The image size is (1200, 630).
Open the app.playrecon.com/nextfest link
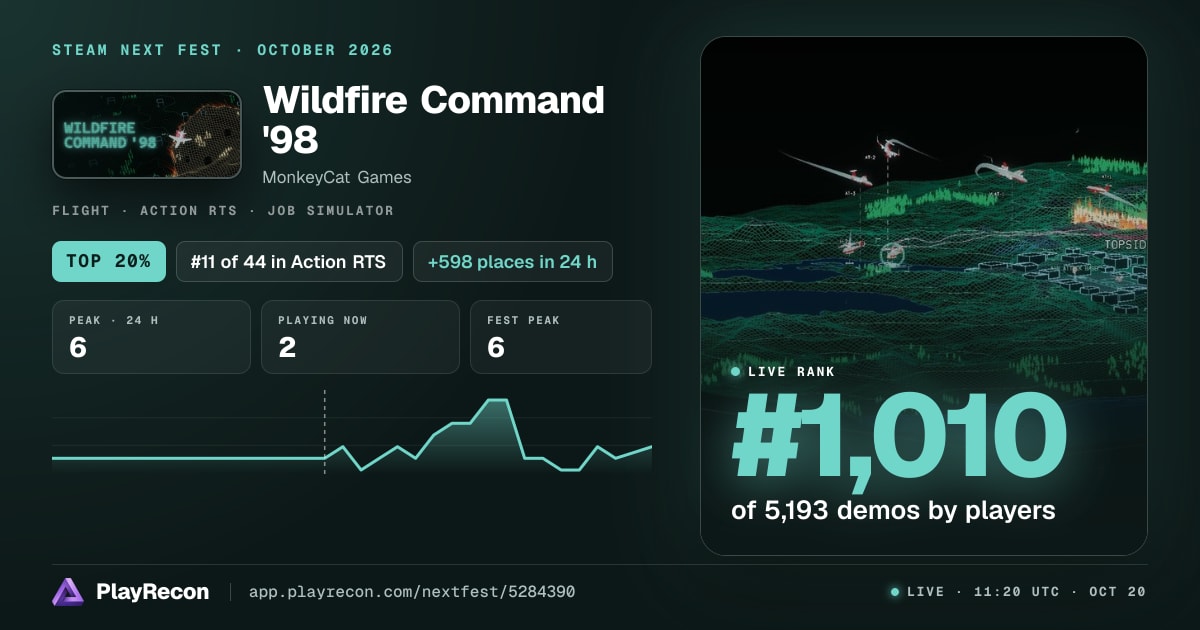point(411,592)
